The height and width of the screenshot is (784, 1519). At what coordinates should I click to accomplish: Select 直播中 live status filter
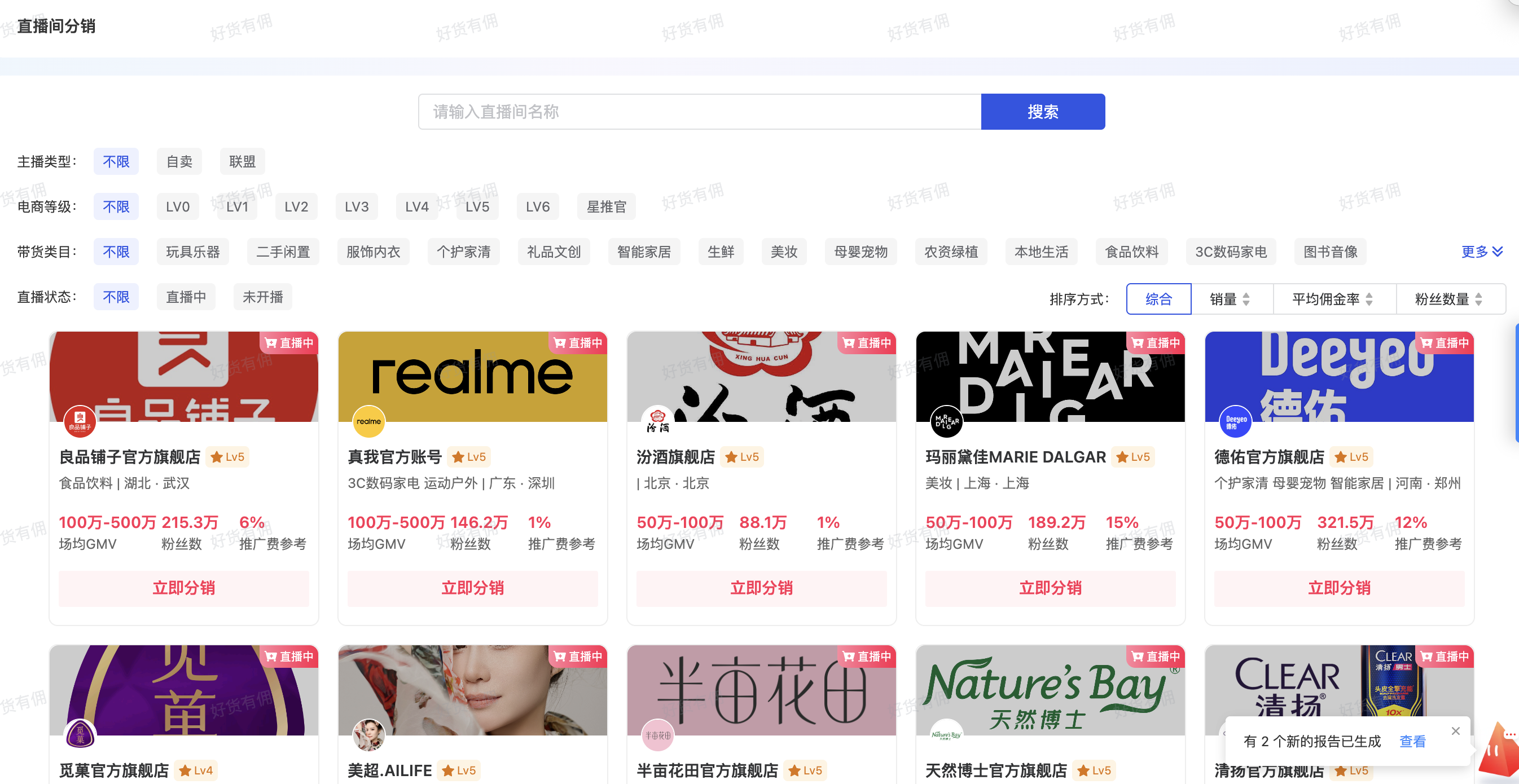point(186,297)
